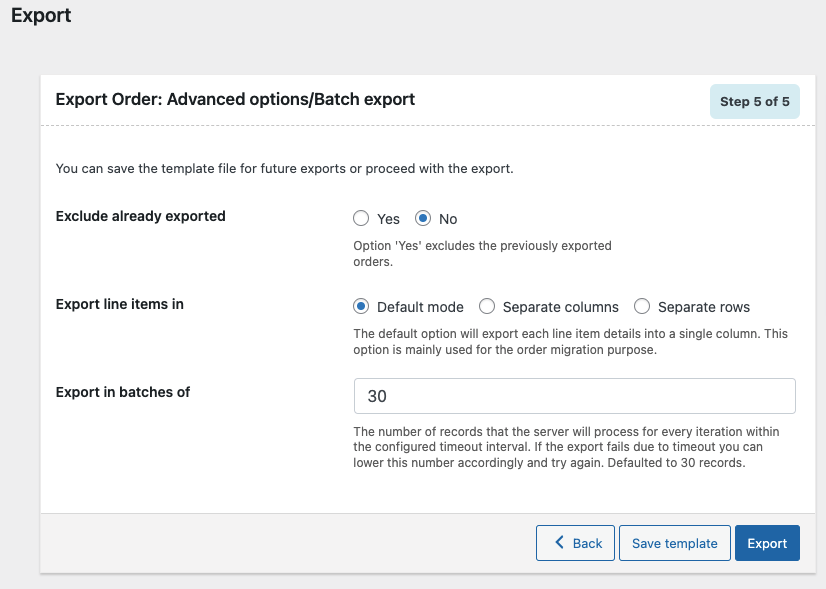Choose Separate rows for line items

click(x=642, y=307)
